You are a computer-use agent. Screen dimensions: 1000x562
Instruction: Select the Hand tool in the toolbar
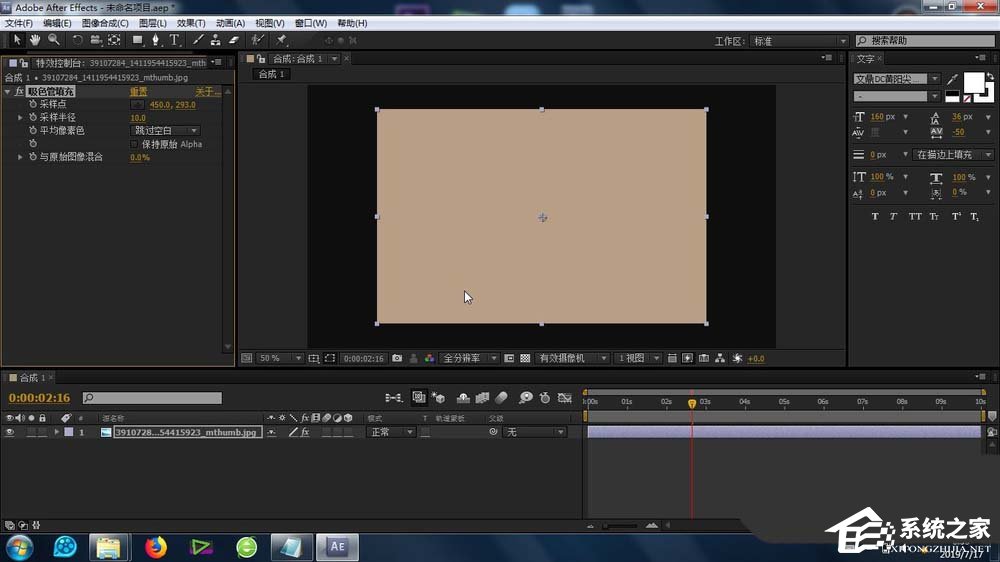35,40
